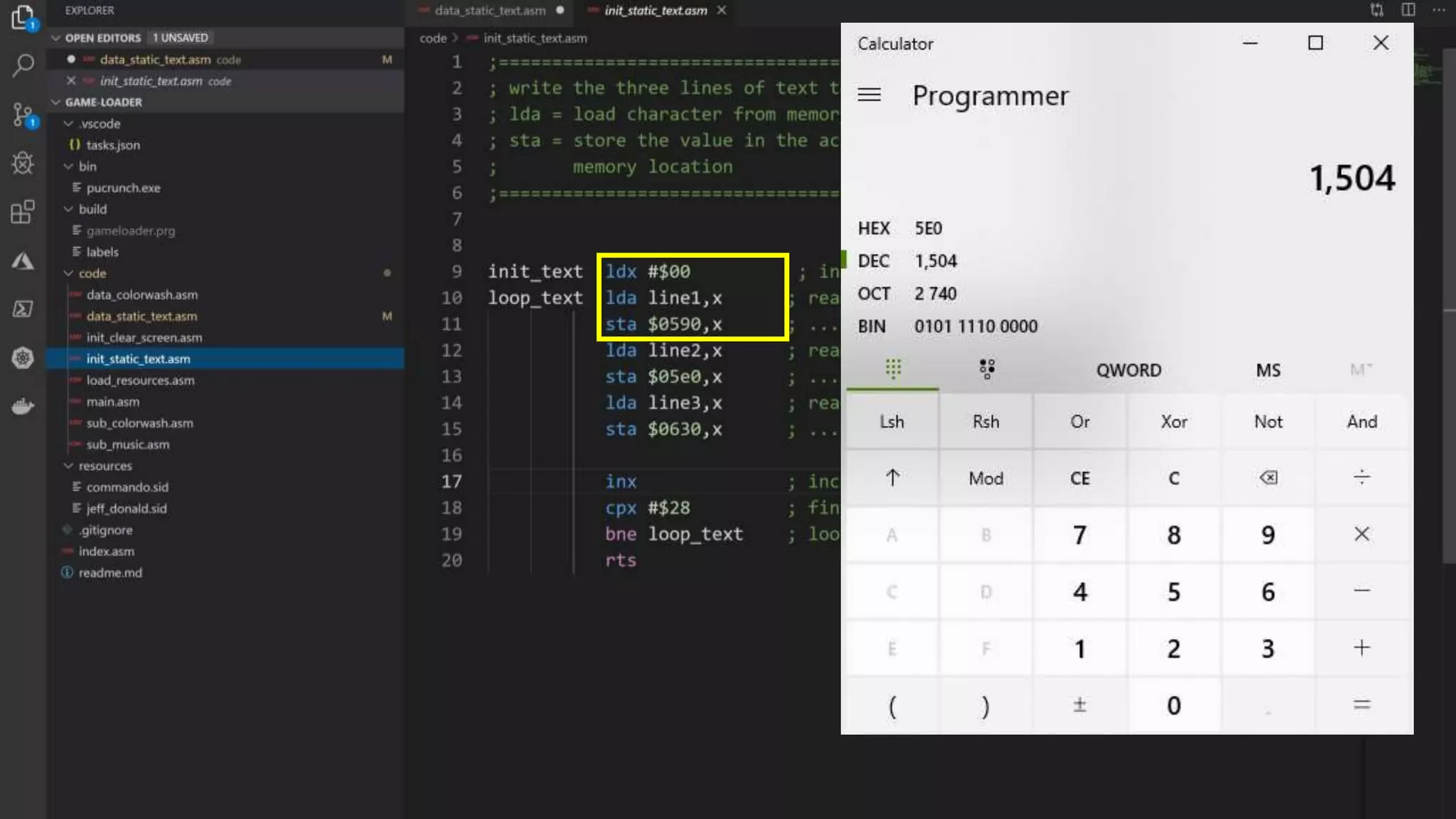The image size is (1456, 819).
Task: Open the Docker view in activity bar
Action: (x=23, y=407)
